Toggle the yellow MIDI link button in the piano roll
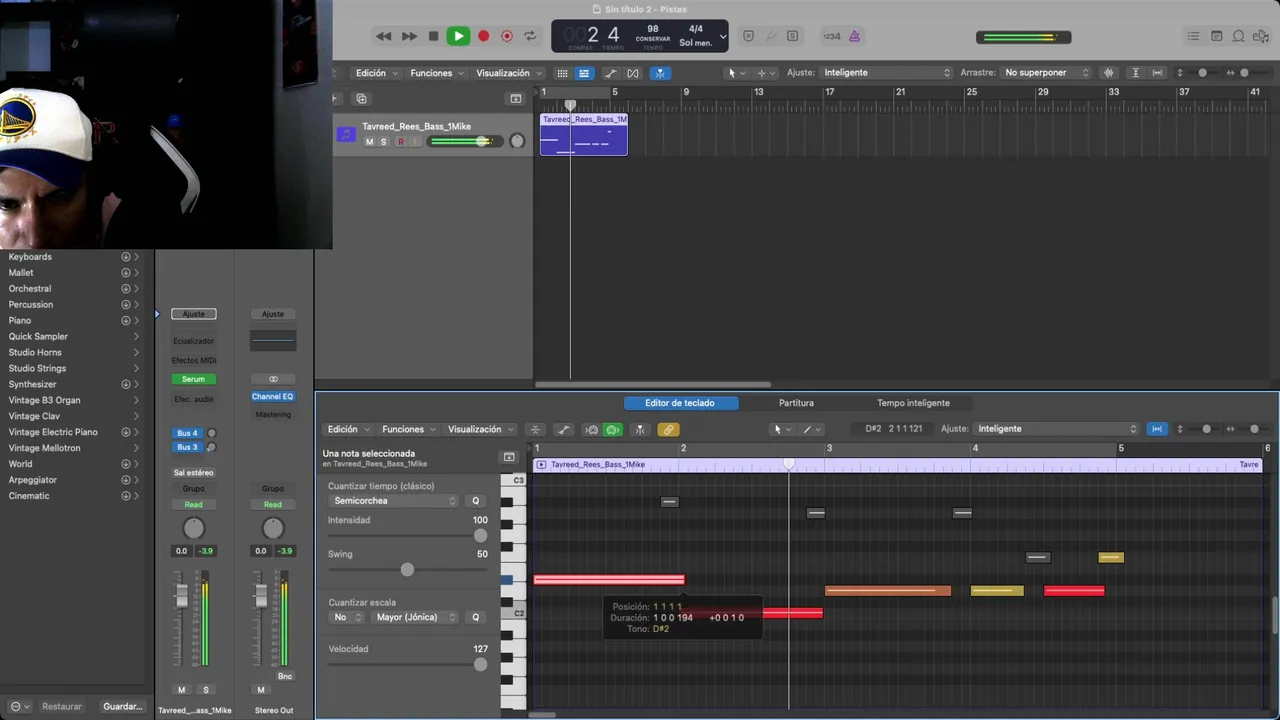 click(x=668, y=430)
